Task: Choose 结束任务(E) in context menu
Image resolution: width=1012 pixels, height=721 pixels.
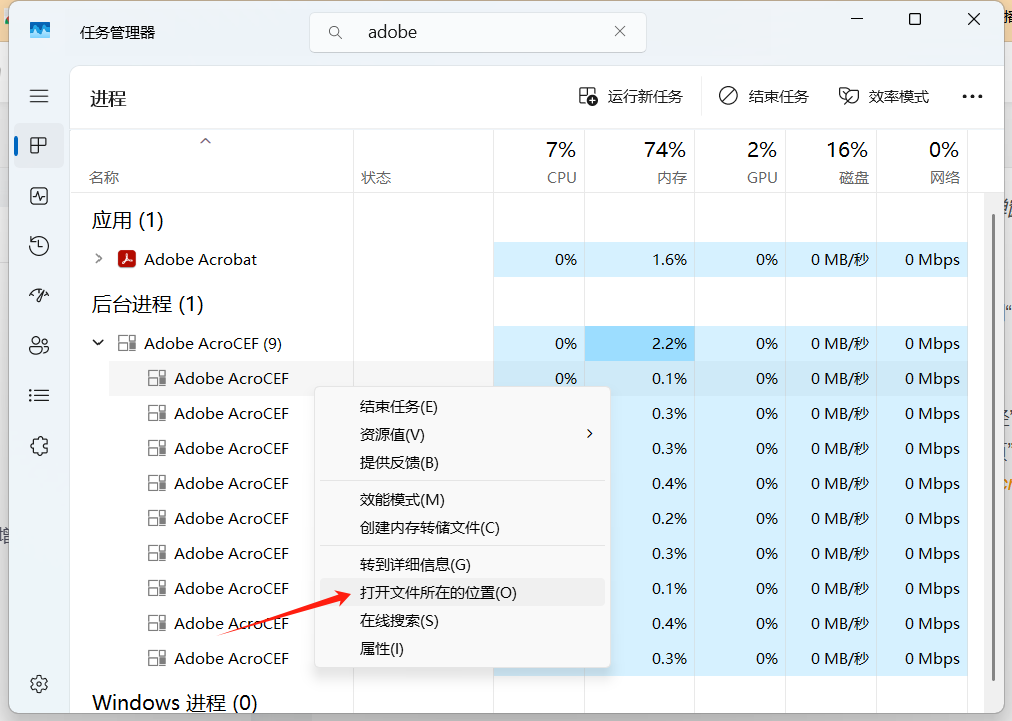Action: (462, 407)
